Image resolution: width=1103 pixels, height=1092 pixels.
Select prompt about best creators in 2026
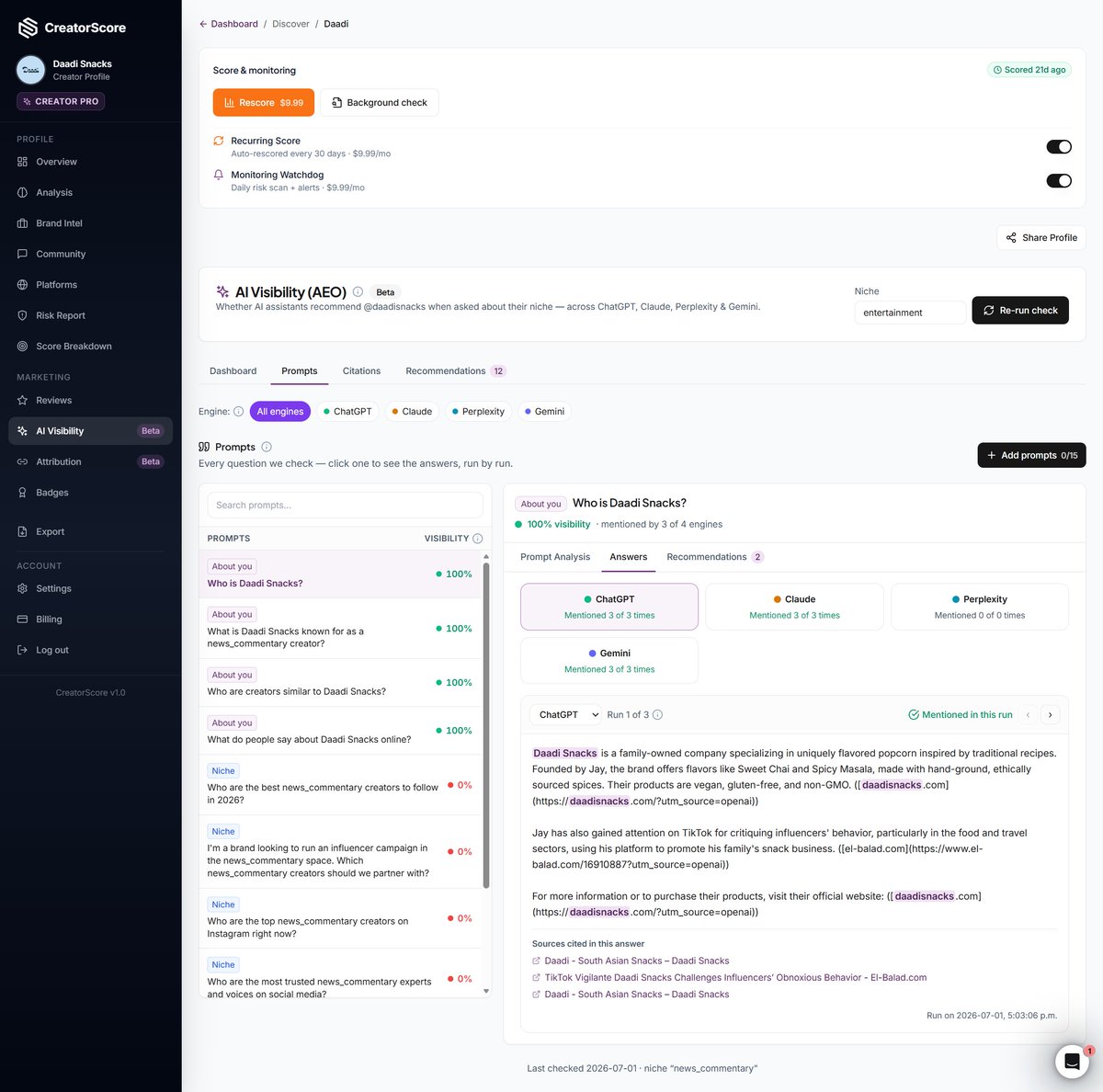click(x=340, y=785)
